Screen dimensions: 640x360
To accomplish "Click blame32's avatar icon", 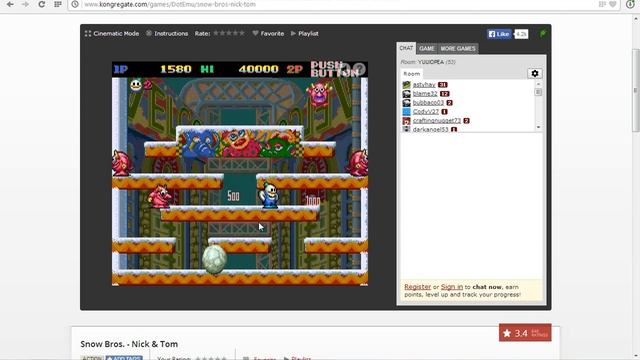I will click(x=406, y=93).
